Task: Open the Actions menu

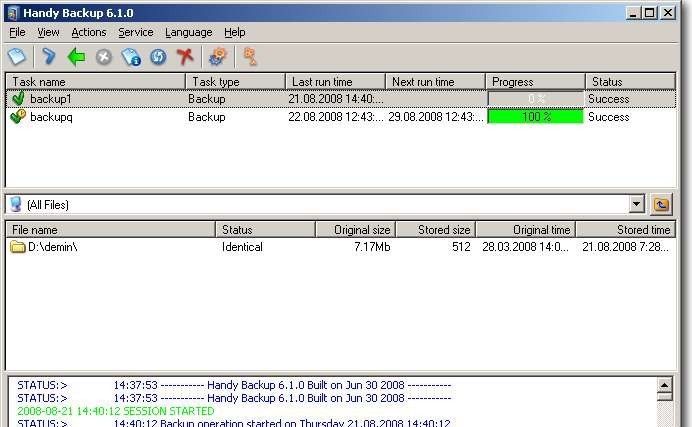Action: [89, 32]
